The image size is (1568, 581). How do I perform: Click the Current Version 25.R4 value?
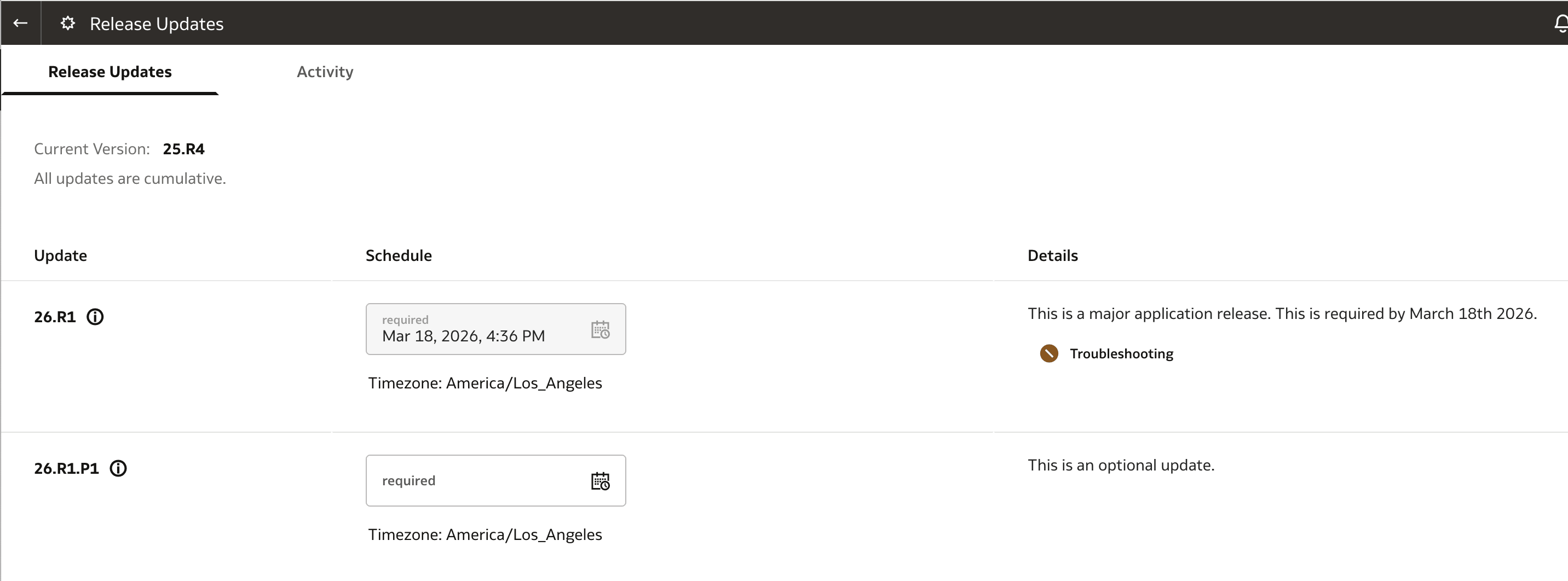(x=183, y=148)
